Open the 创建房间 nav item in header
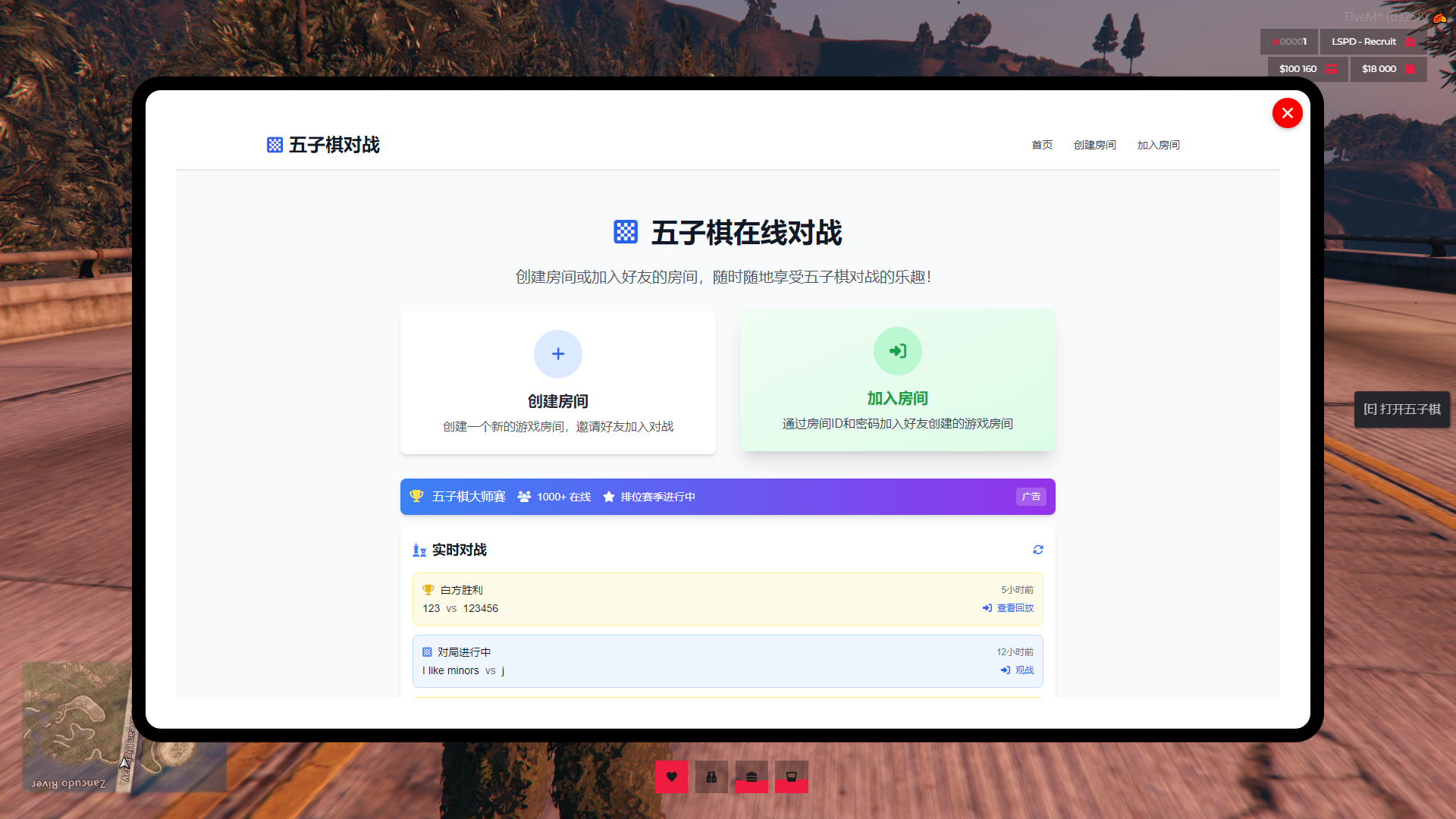The width and height of the screenshot is (1456, 819). tap(1094, 145)
